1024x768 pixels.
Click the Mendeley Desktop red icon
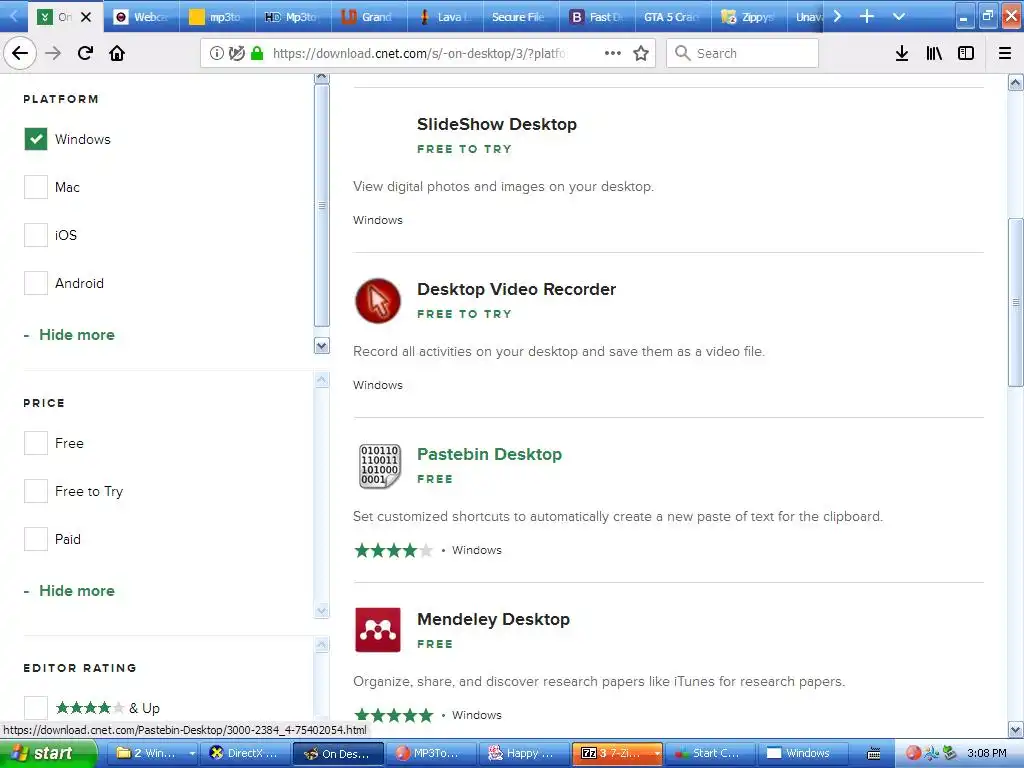click(377, 630)
